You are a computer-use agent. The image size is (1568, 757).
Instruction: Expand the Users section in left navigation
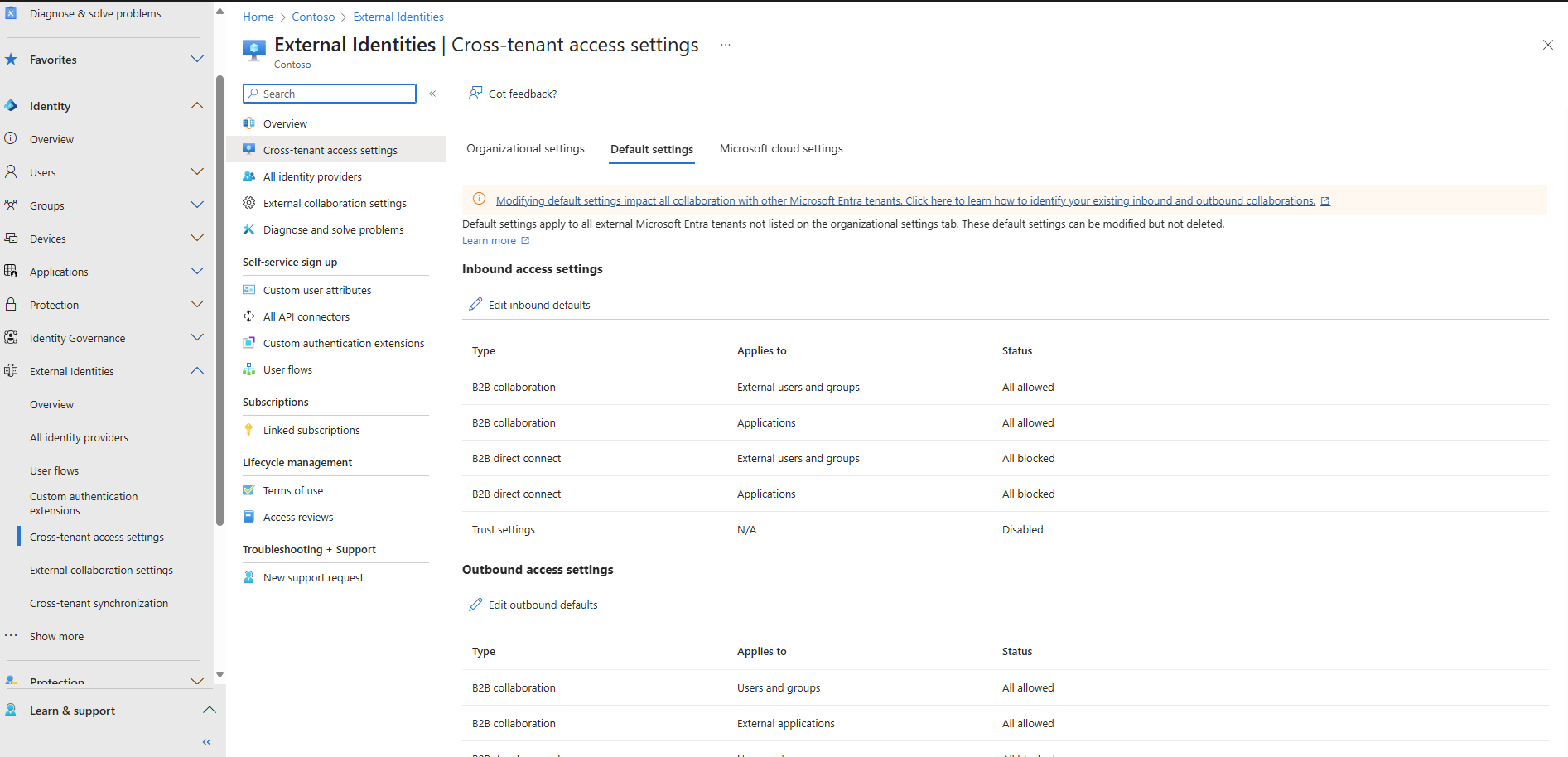tap(197, 171)
